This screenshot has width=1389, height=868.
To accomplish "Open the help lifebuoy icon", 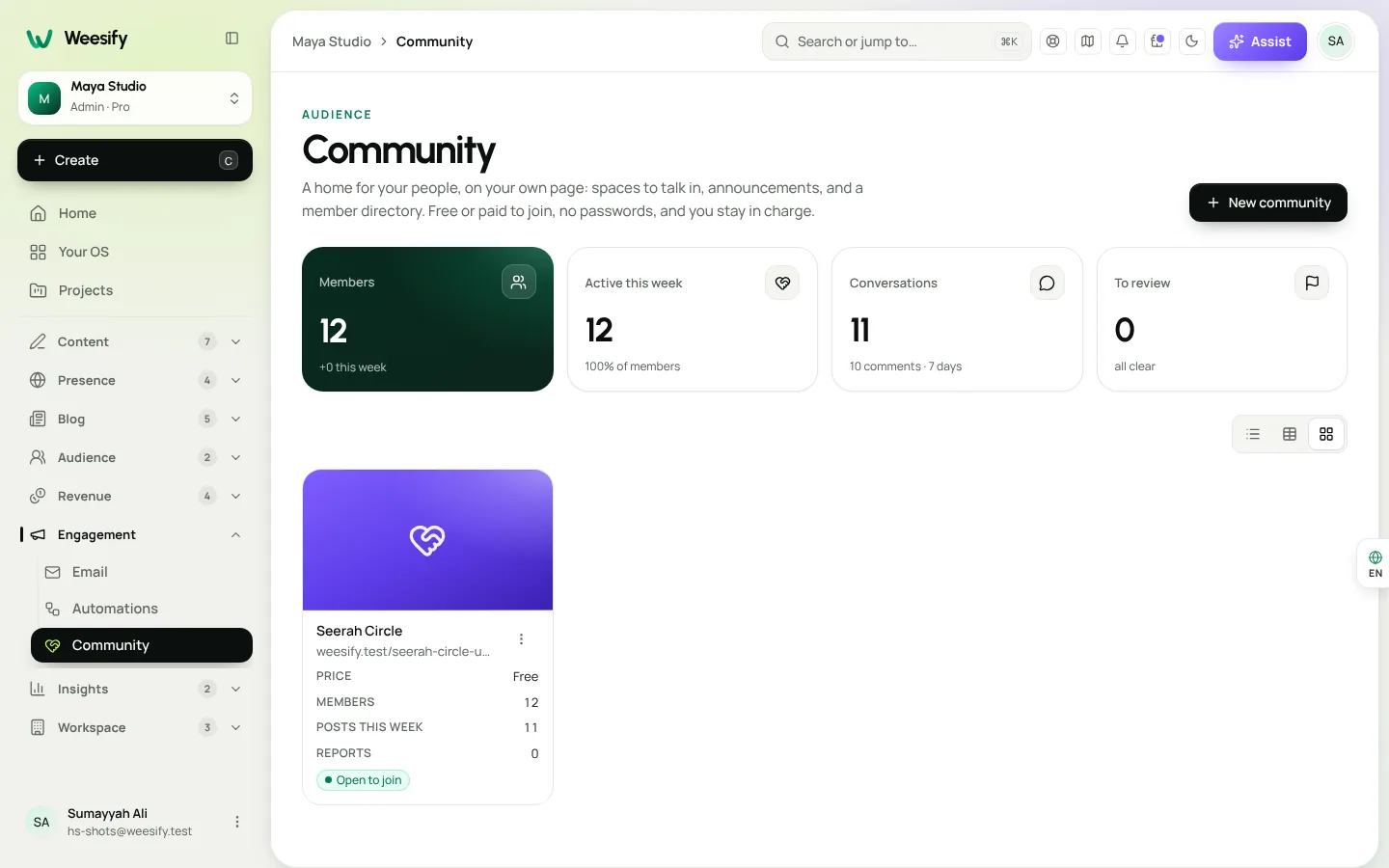I will [x=1053, y=41].
